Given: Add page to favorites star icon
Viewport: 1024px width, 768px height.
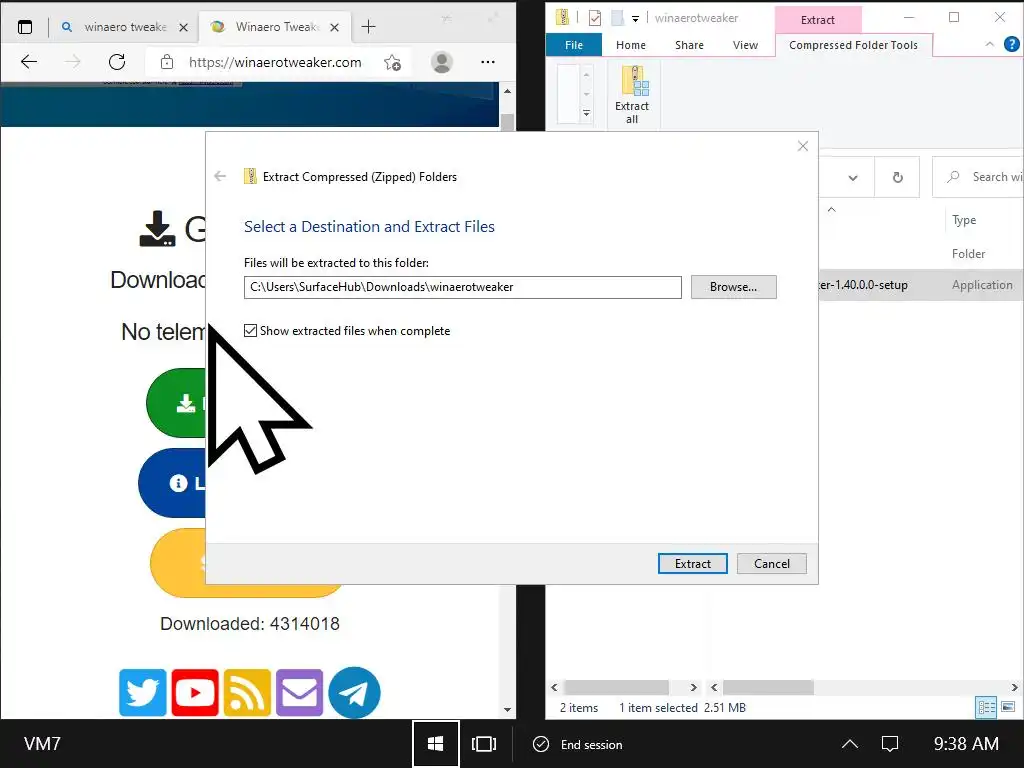Looking at the screenshot, I should point(392,62).
